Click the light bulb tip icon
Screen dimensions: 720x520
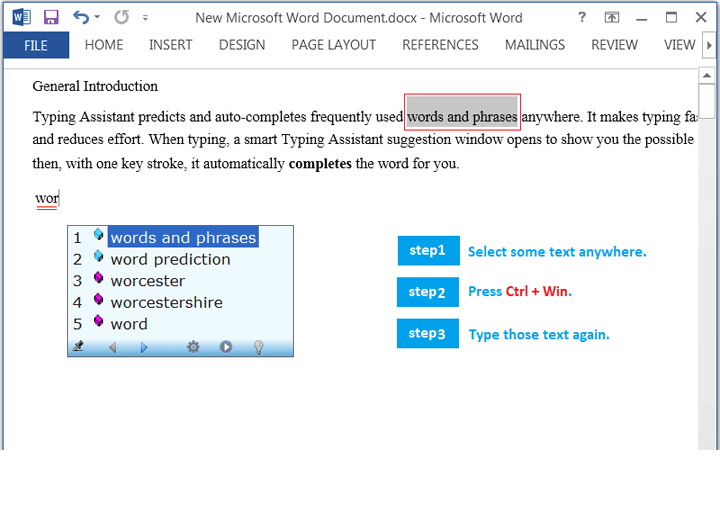point(259,347)
